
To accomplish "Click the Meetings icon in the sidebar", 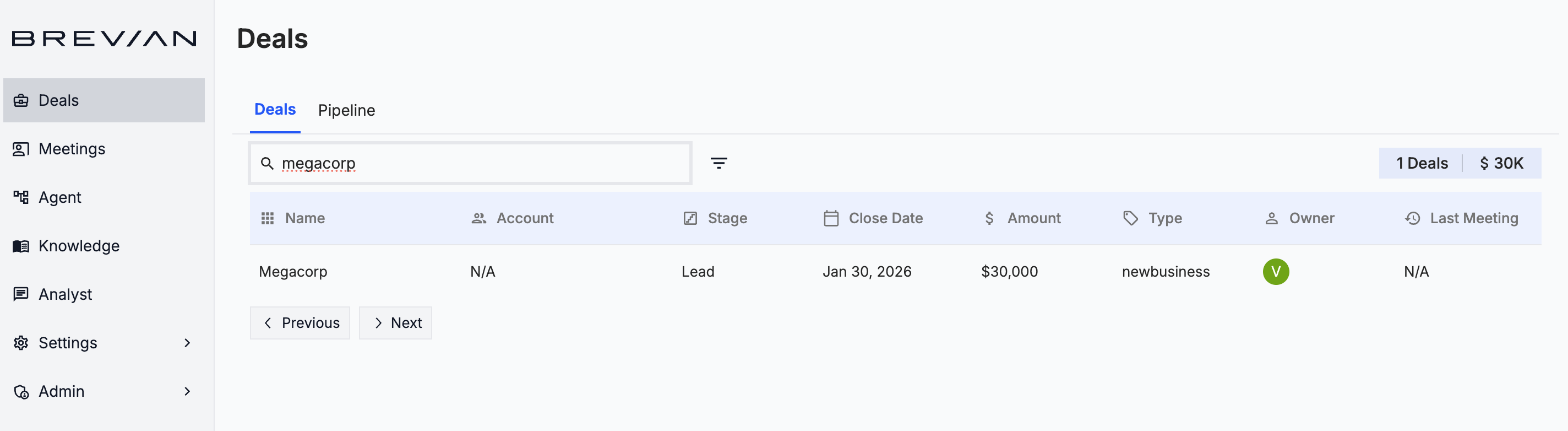I will (22, 148).
